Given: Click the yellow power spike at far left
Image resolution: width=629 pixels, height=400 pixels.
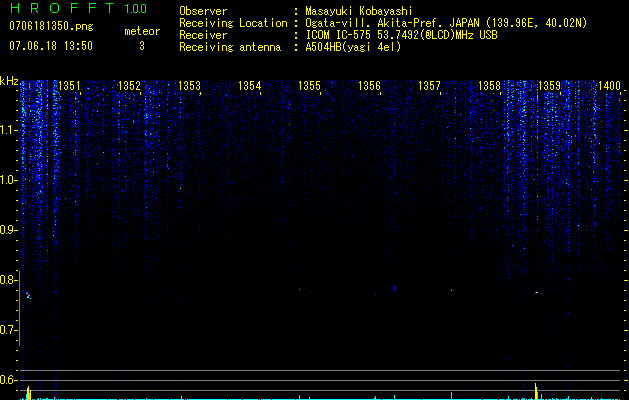Looking at the screenshot, I should (x=28, y=393).
